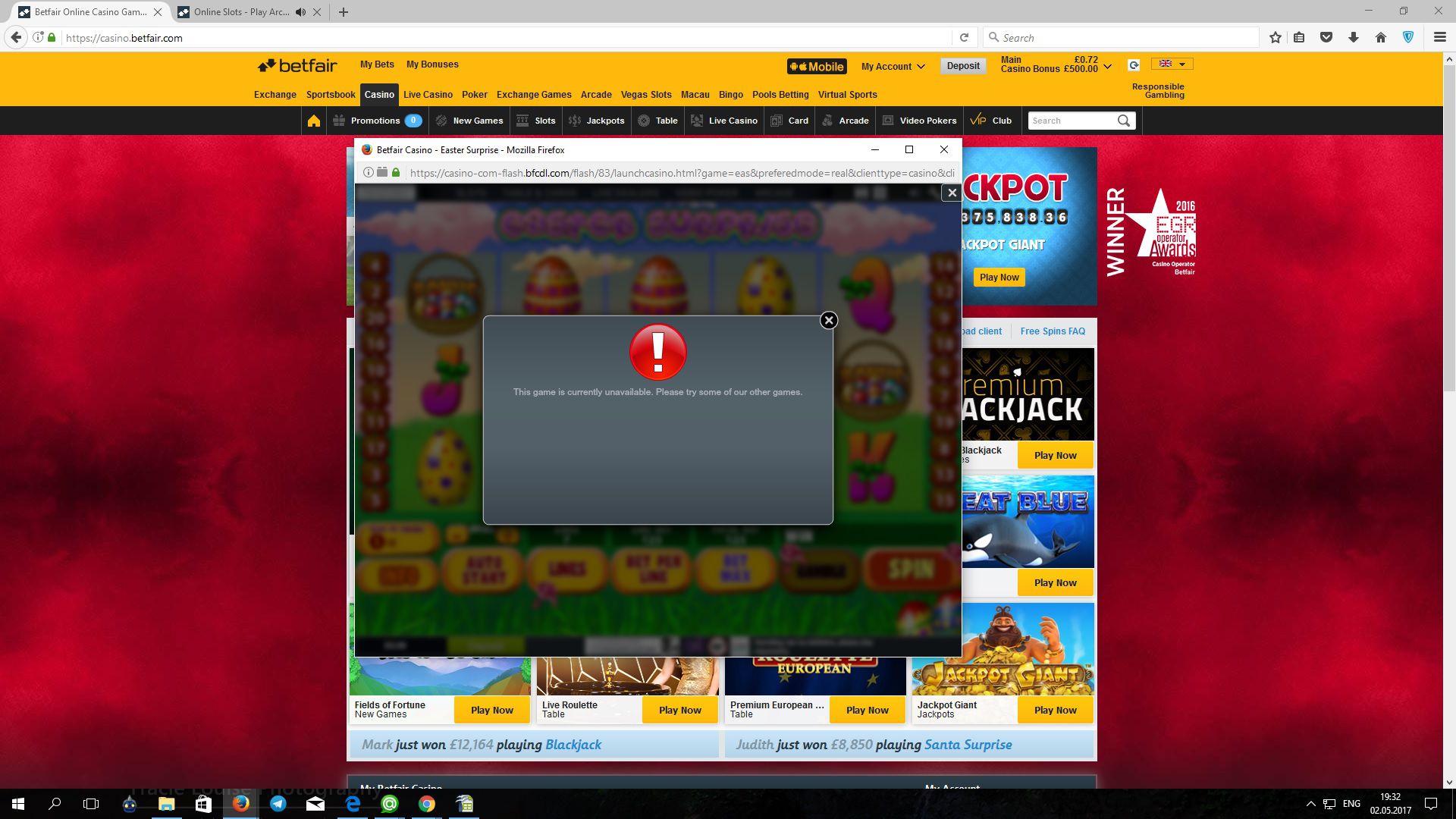Viewport: 1456px width, 819px height.
Task: Open the Arcade category in black navbar
Action: [x=845, y=121]
